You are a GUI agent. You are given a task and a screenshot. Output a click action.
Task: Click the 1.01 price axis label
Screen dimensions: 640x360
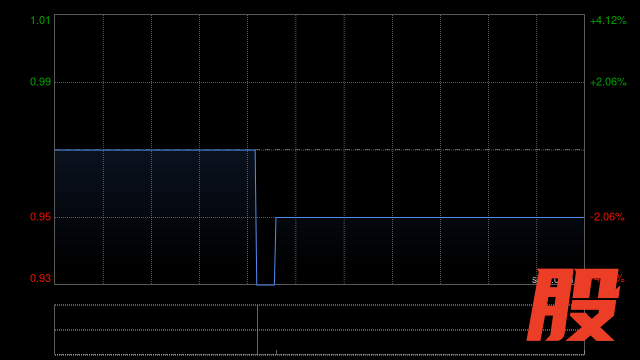pyautogui.click(x=40, y=20)
